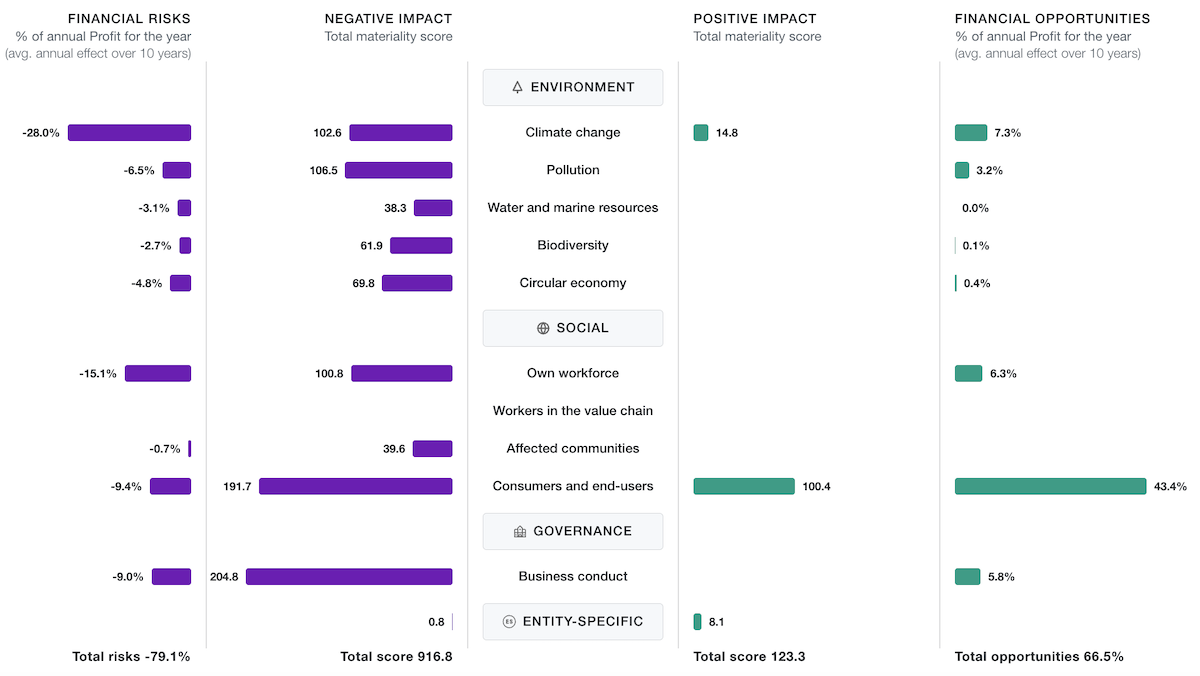This screenshot has height=676, width=1200.
Task: Expand the Environment category header
Action: 573,87
